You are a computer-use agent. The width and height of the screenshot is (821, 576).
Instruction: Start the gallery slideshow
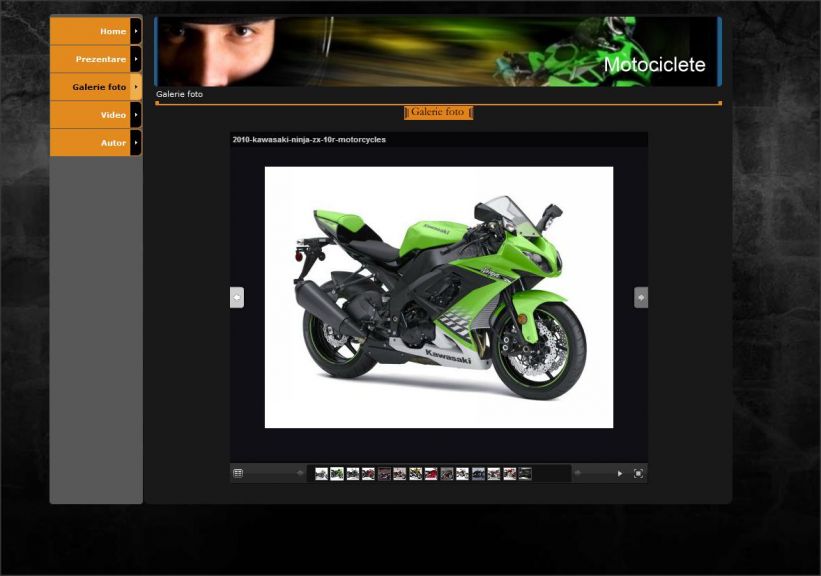[x=620, y=473]
